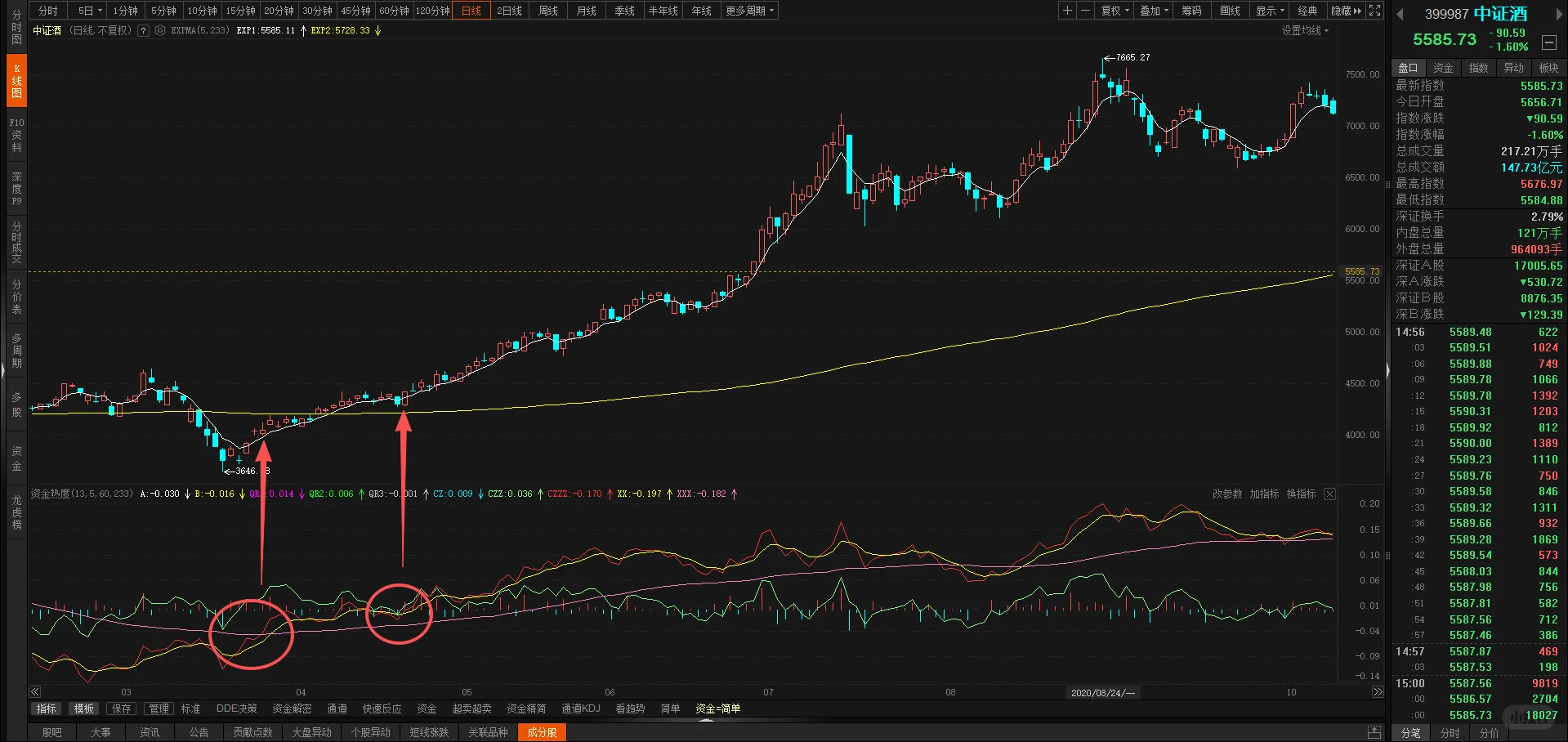Viewport: 1568px width, 742px height.
Task: Open 贡献点数 bottom tab
Action: (252, 732)
